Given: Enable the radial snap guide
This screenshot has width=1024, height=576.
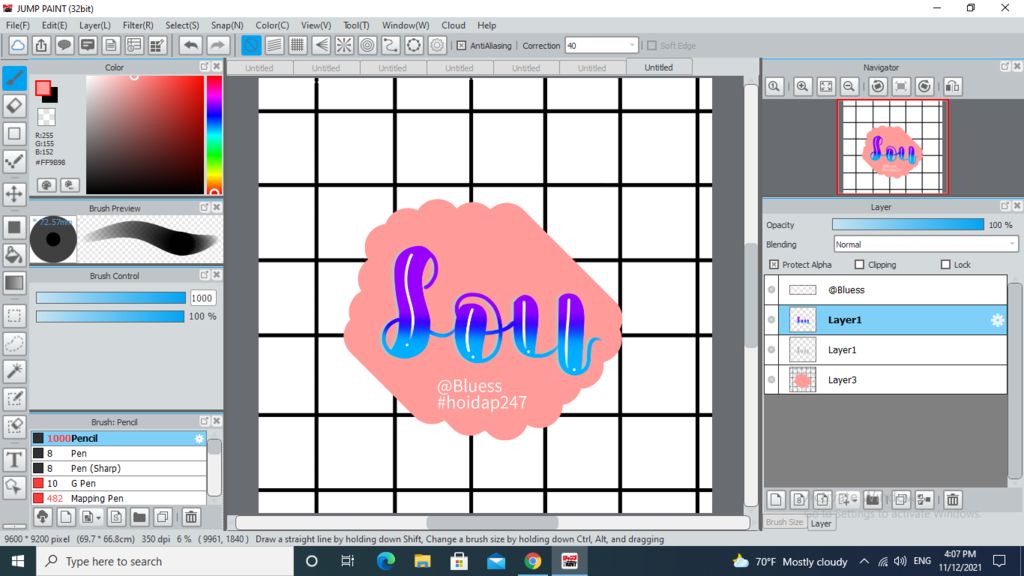Looking at the screenshot, I should 344,45.
